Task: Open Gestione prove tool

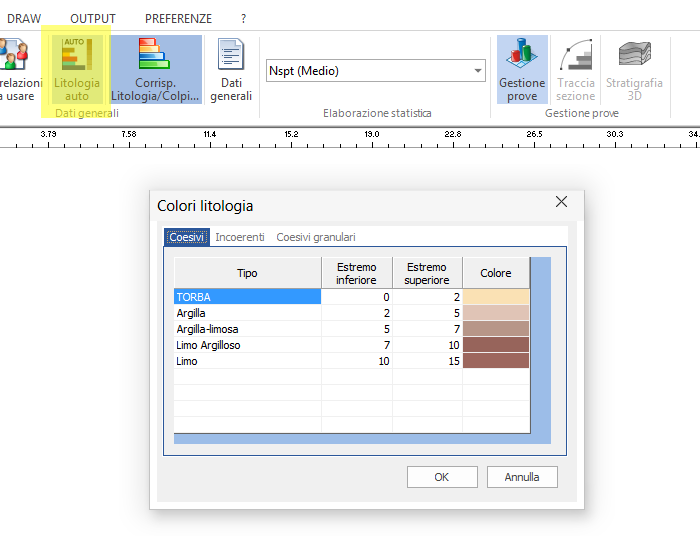Action: pos(522,70)
